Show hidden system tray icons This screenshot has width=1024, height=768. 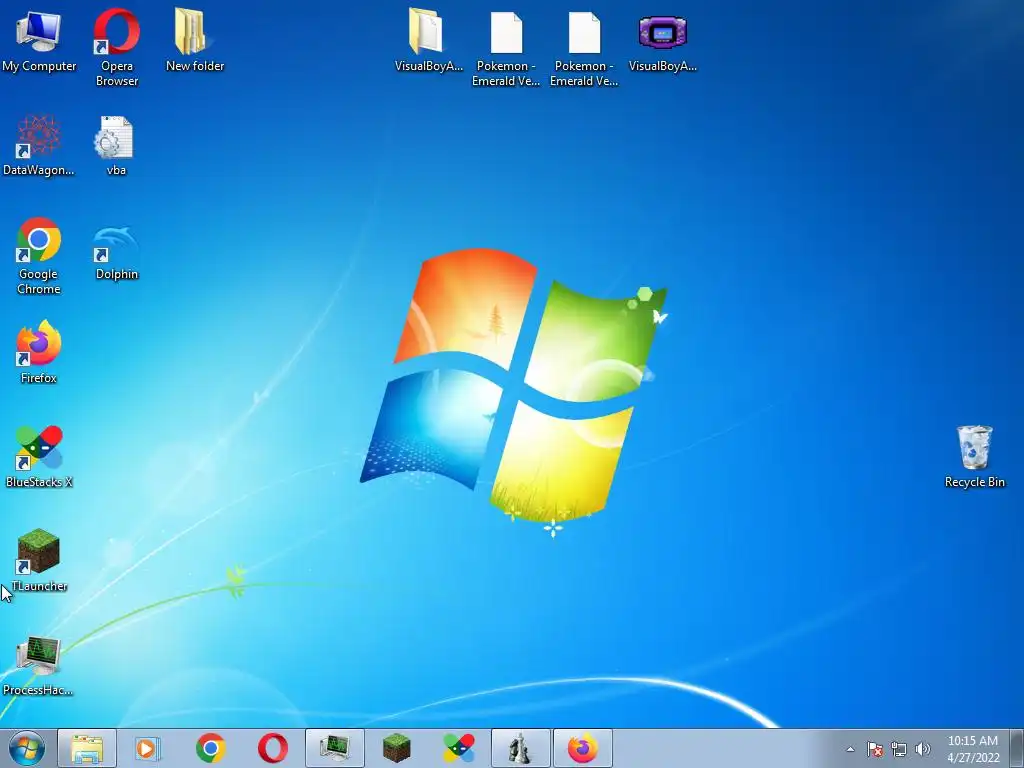[850, 749]
